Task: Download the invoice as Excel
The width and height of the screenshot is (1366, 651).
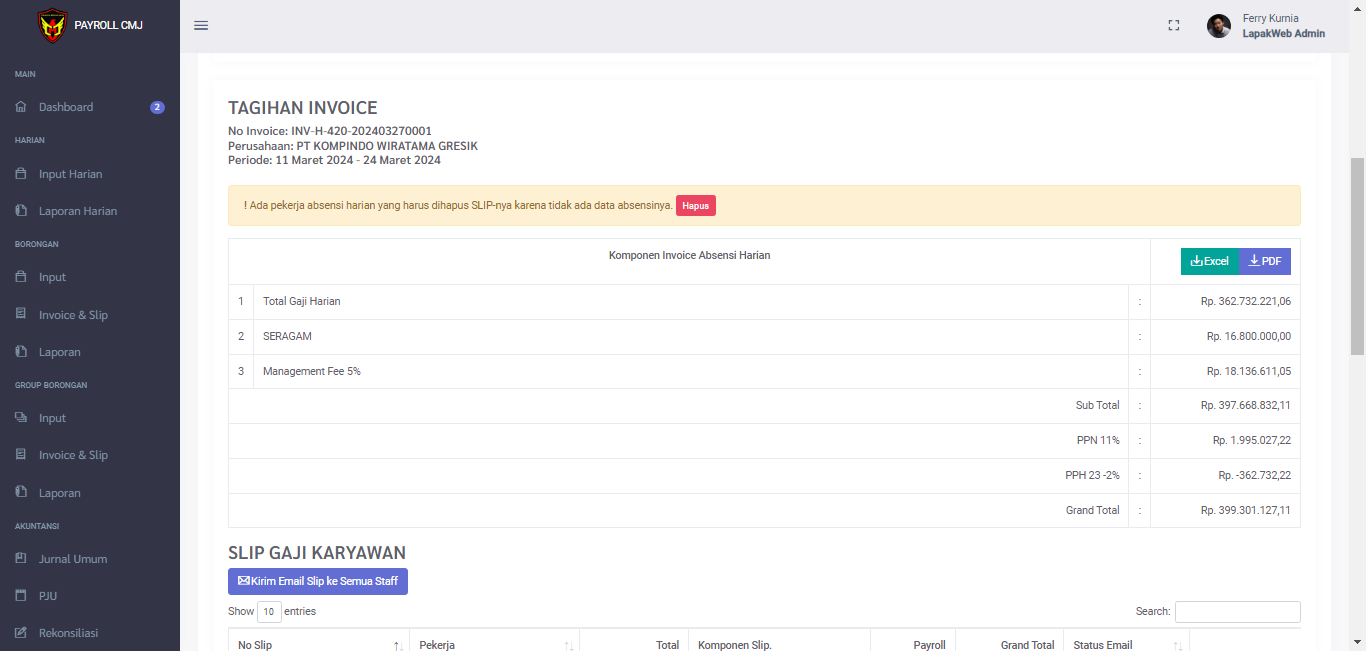Action: (x=1209, y=261)
